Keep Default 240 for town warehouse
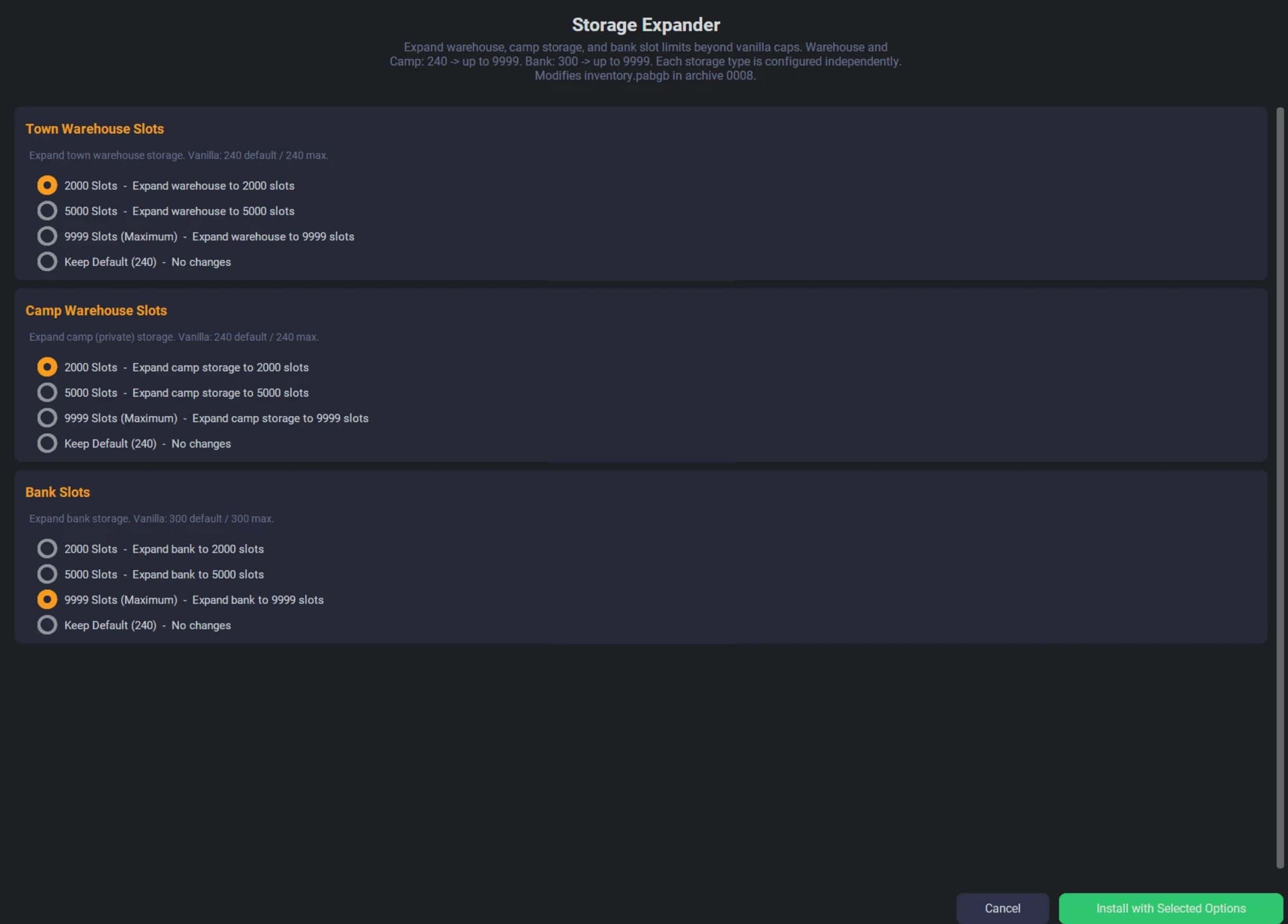The height and width of the screenshot is (924, 1288). [x=47, y=262]
